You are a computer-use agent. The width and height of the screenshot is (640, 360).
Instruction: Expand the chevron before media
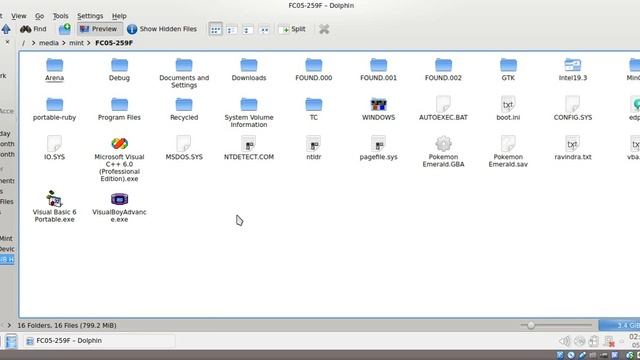tap(33, 43)
